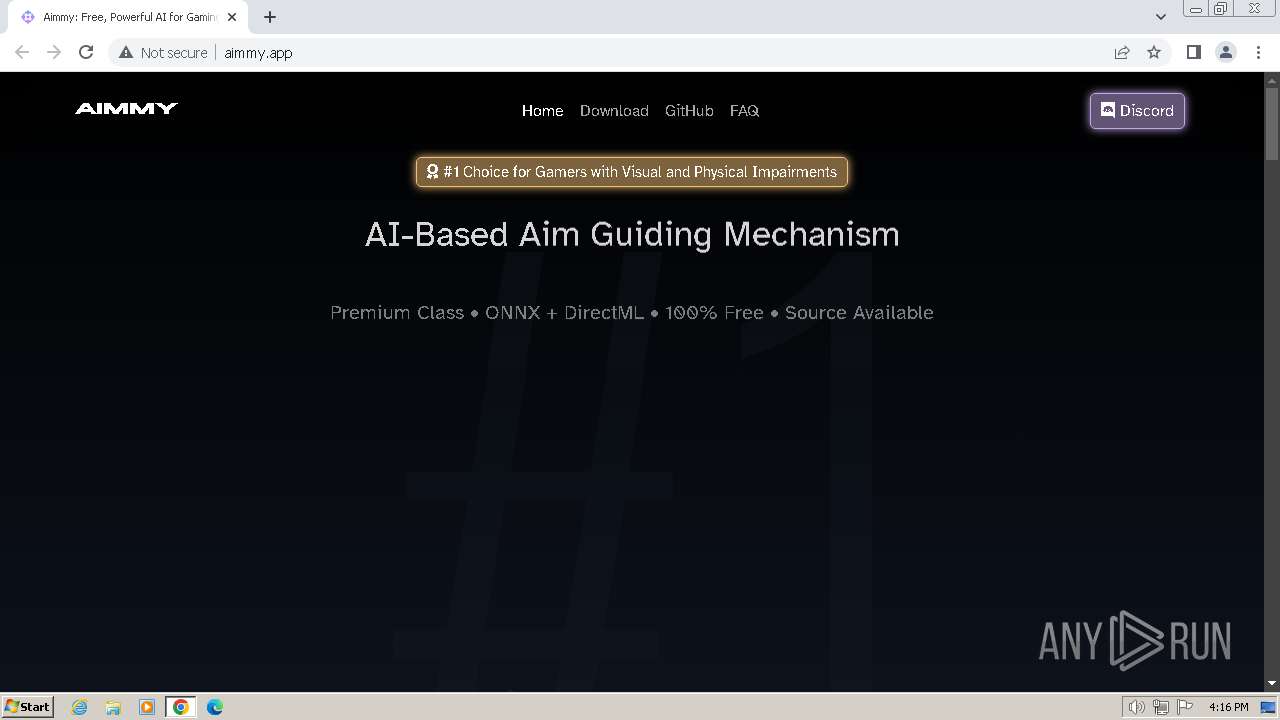
Task: Expand the tab search dropdown
Action: (x=1161, y=17)
